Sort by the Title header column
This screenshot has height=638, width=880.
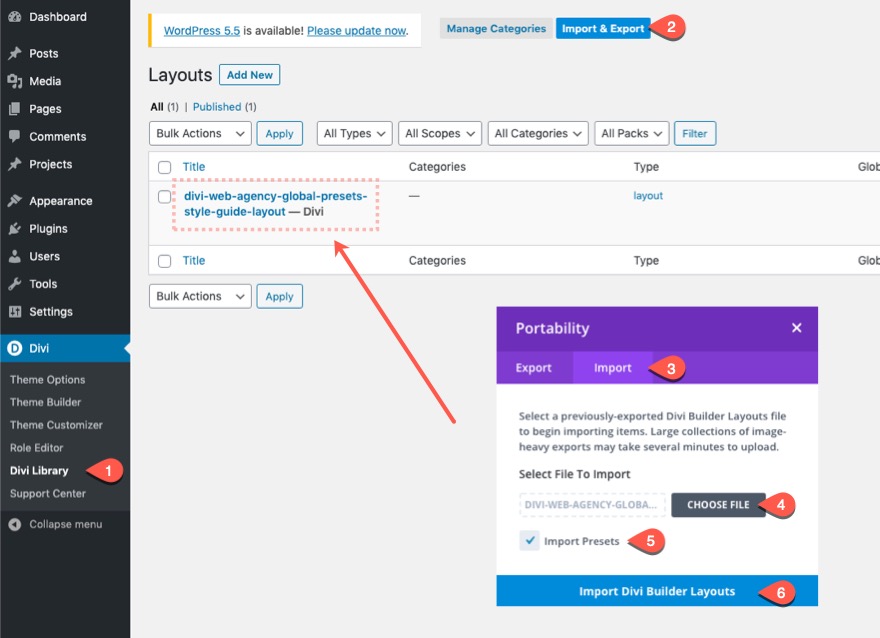coord(194,167)
